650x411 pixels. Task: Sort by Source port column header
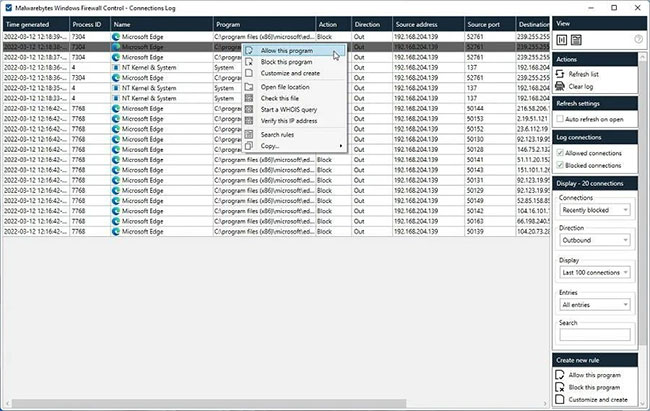pyautogui.click(x=490, y=24)
